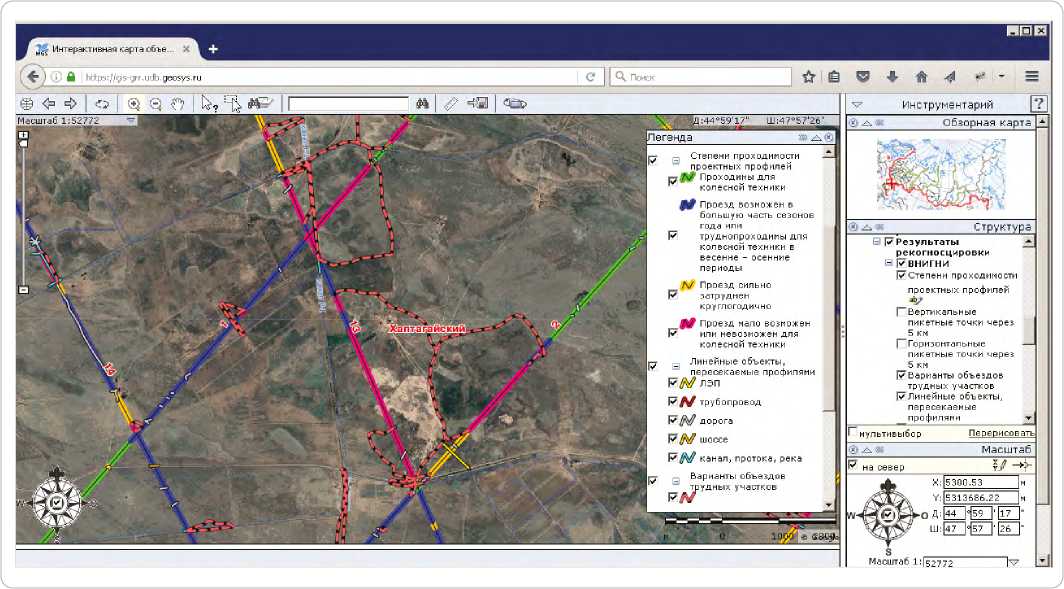
Task: Collapse Инструментарий panel with triangle
Action: [x=857, y=104]
